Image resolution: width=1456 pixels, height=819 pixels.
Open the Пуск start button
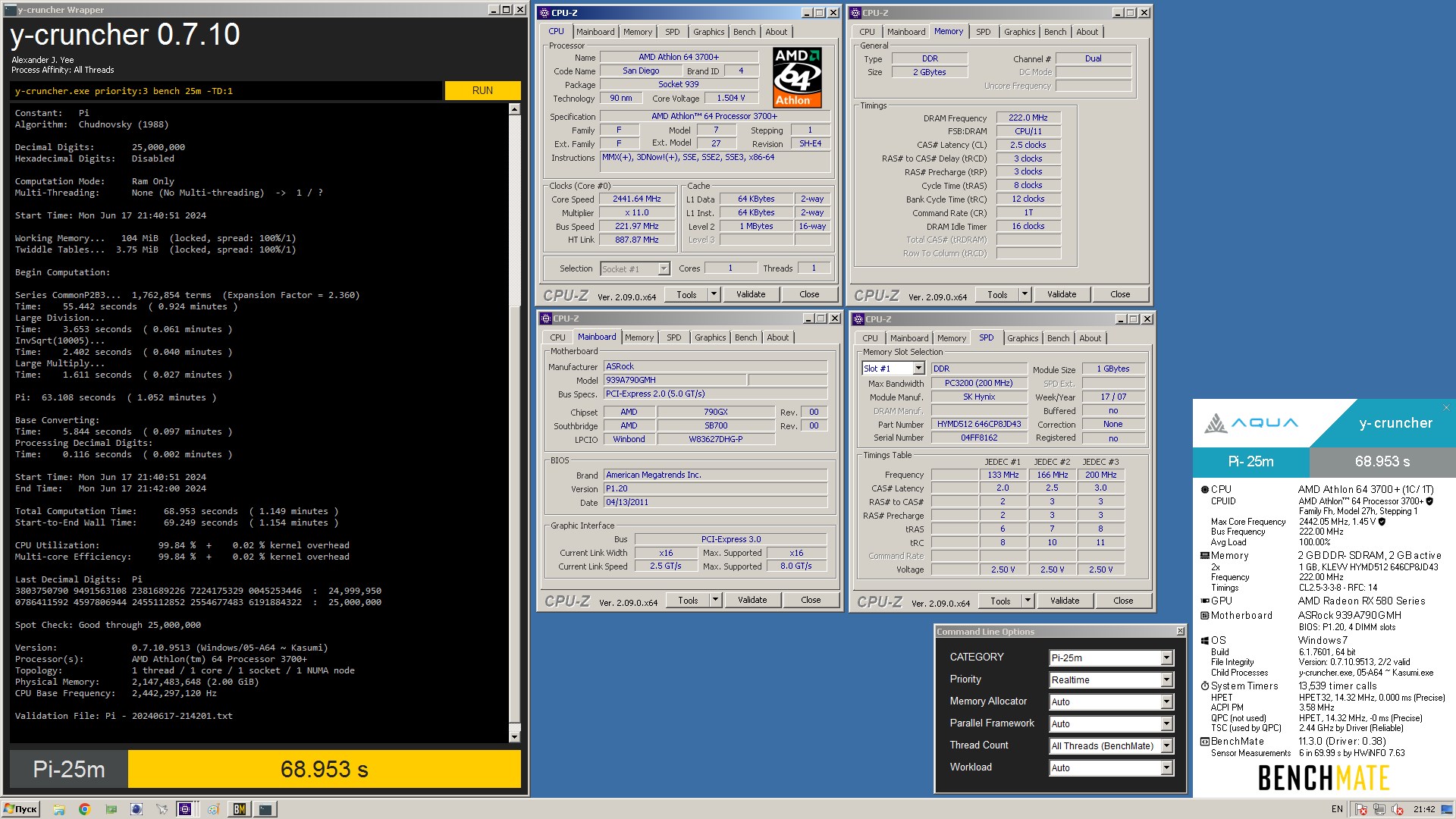[x=20, y=809]
